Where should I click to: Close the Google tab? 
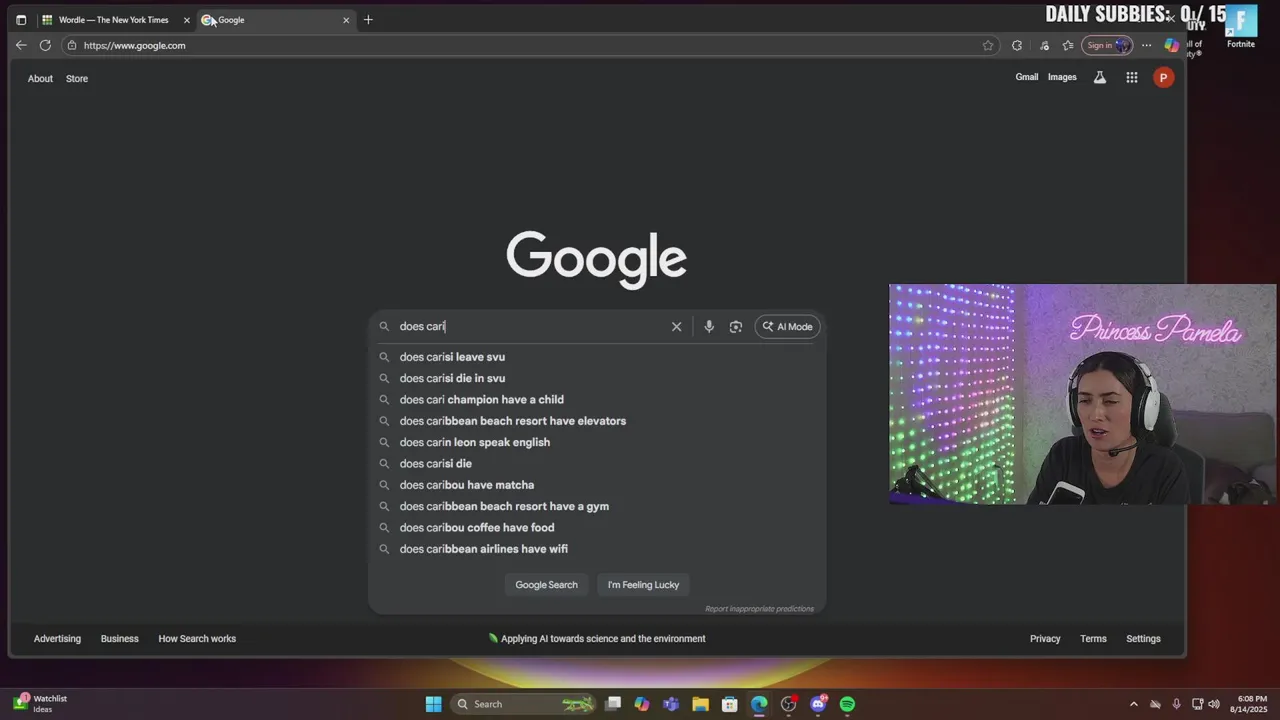346,20
